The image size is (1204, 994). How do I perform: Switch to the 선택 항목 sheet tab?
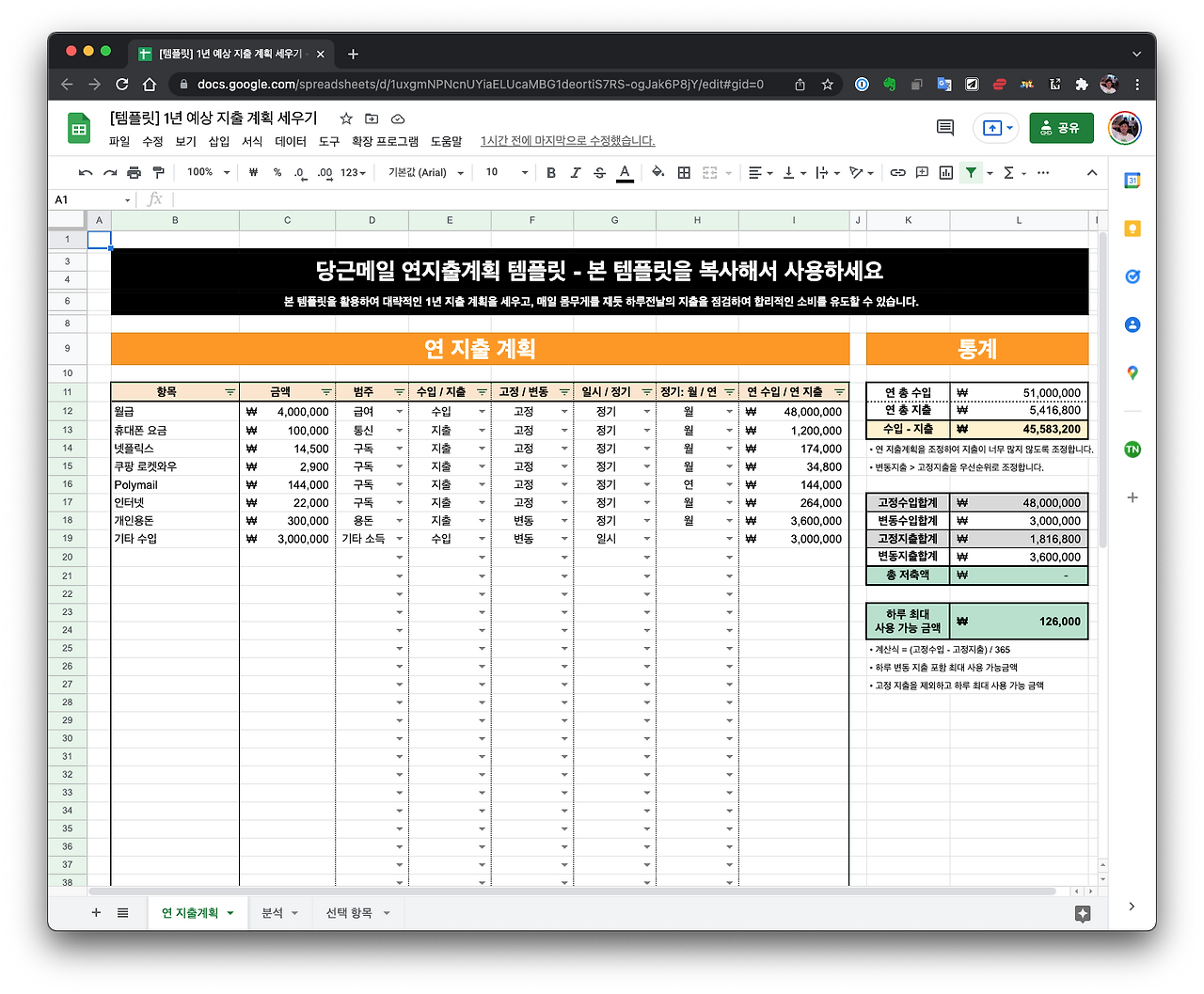[x=357, y=913]
